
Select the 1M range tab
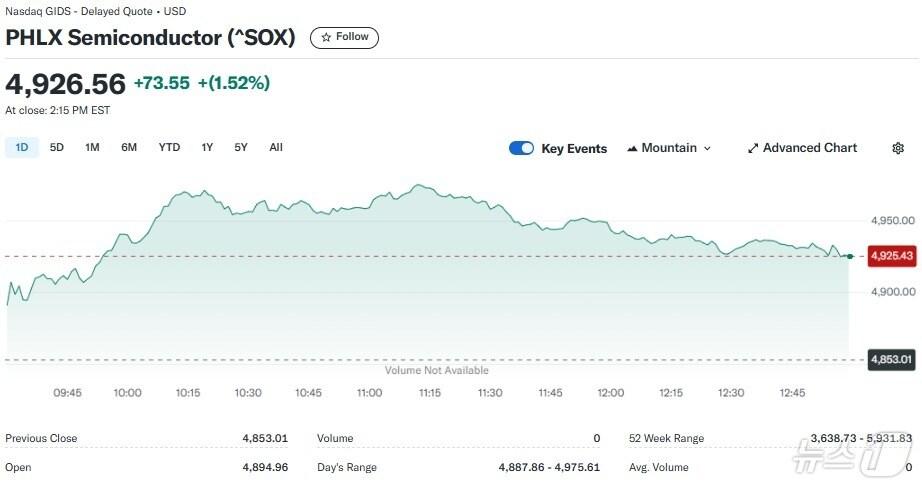pos(92,147)
